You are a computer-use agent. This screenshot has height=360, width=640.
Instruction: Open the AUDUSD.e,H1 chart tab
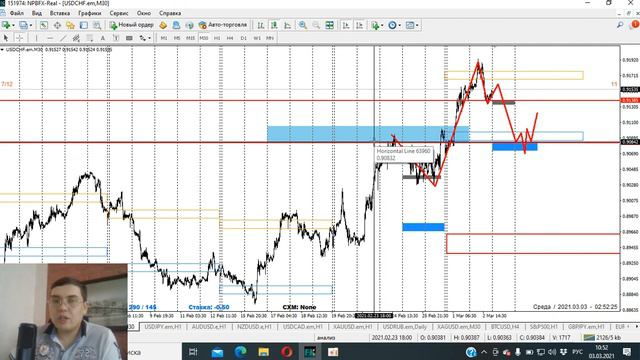(x=209, y=327)
